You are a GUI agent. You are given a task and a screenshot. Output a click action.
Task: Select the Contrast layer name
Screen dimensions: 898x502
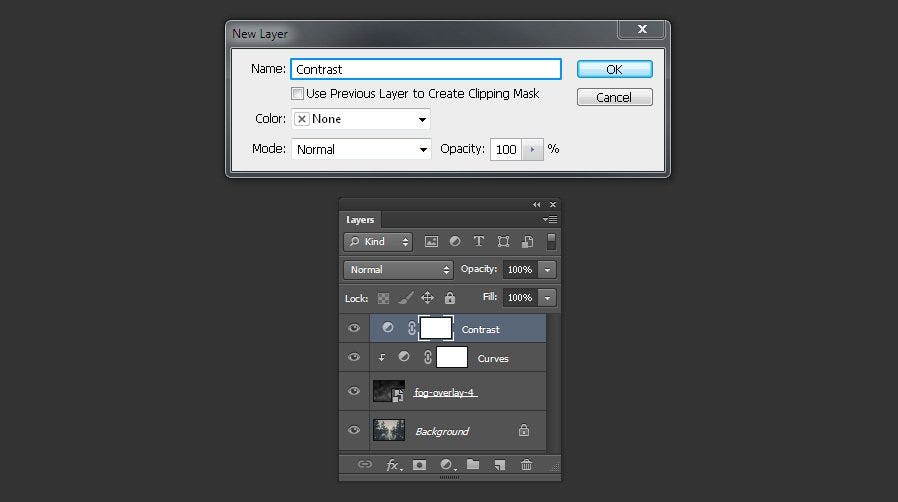[x=480, y=329]
